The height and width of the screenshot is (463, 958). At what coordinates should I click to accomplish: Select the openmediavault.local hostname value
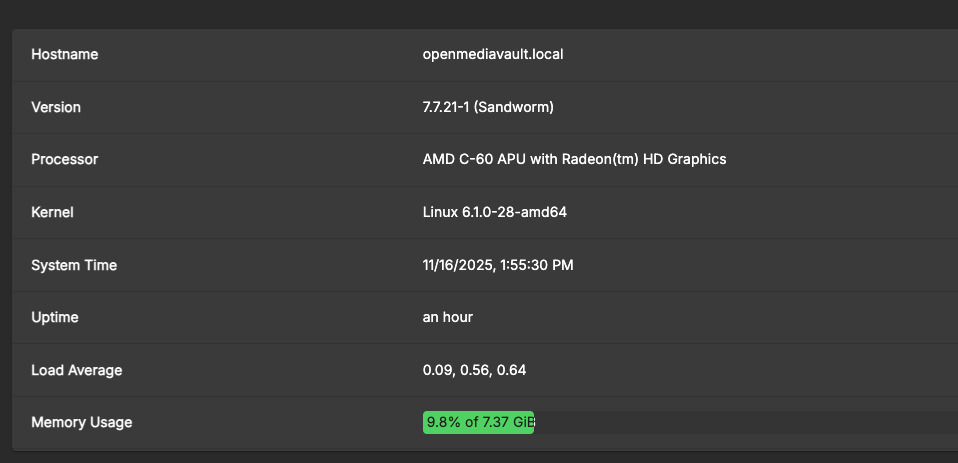pos(493,54)
